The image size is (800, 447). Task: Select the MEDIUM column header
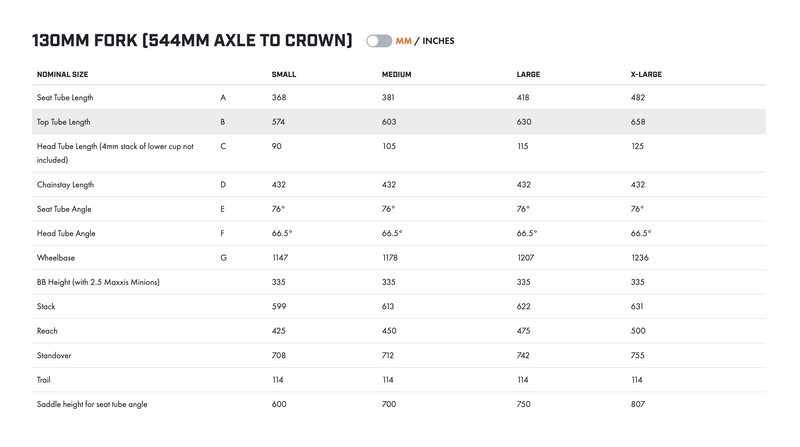pos(396,74)
